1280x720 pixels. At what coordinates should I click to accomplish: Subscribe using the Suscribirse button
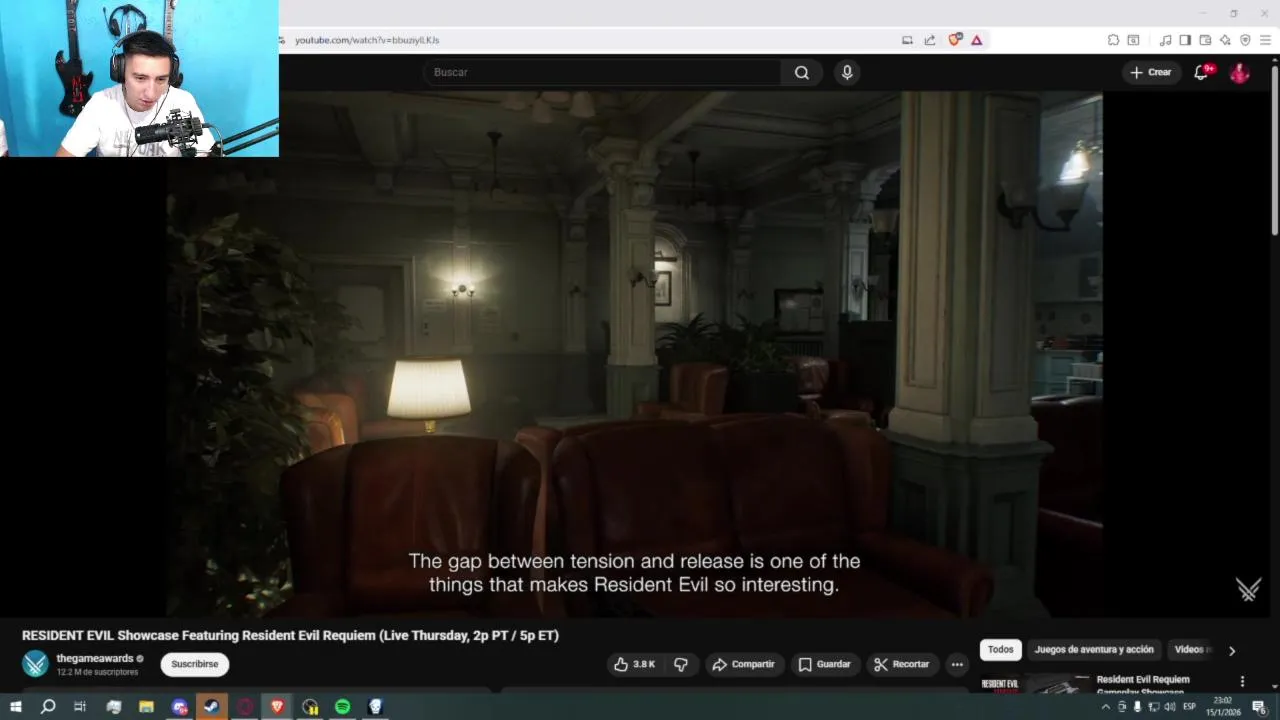click(x=195, y=664)
